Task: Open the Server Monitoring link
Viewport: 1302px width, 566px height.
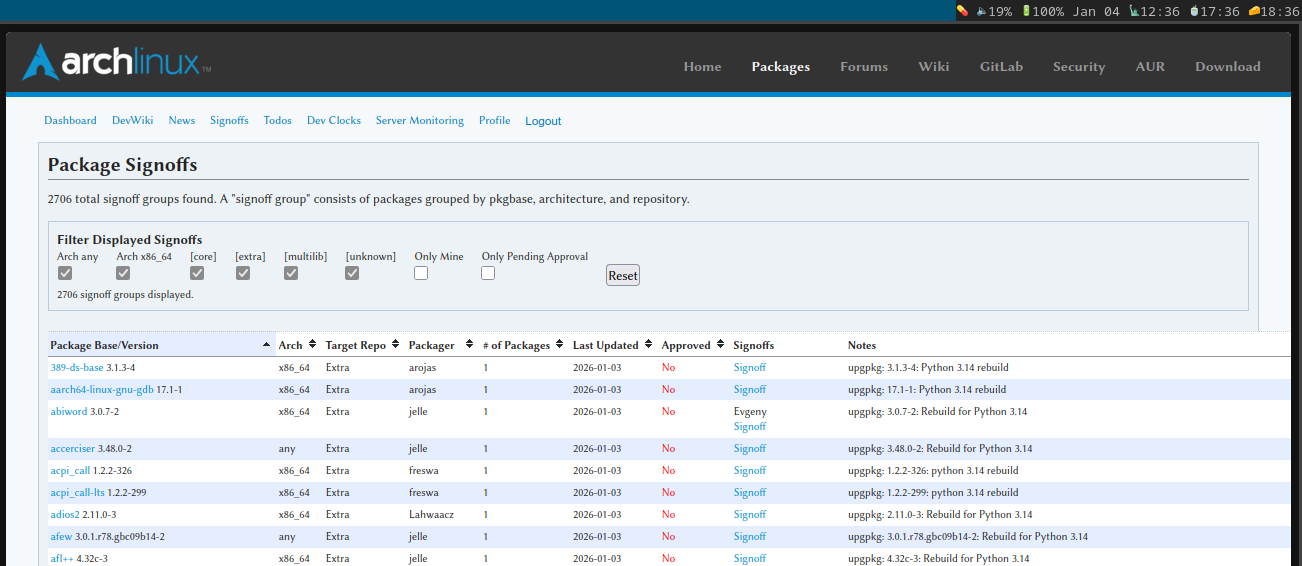Action: tap(419, 121)
